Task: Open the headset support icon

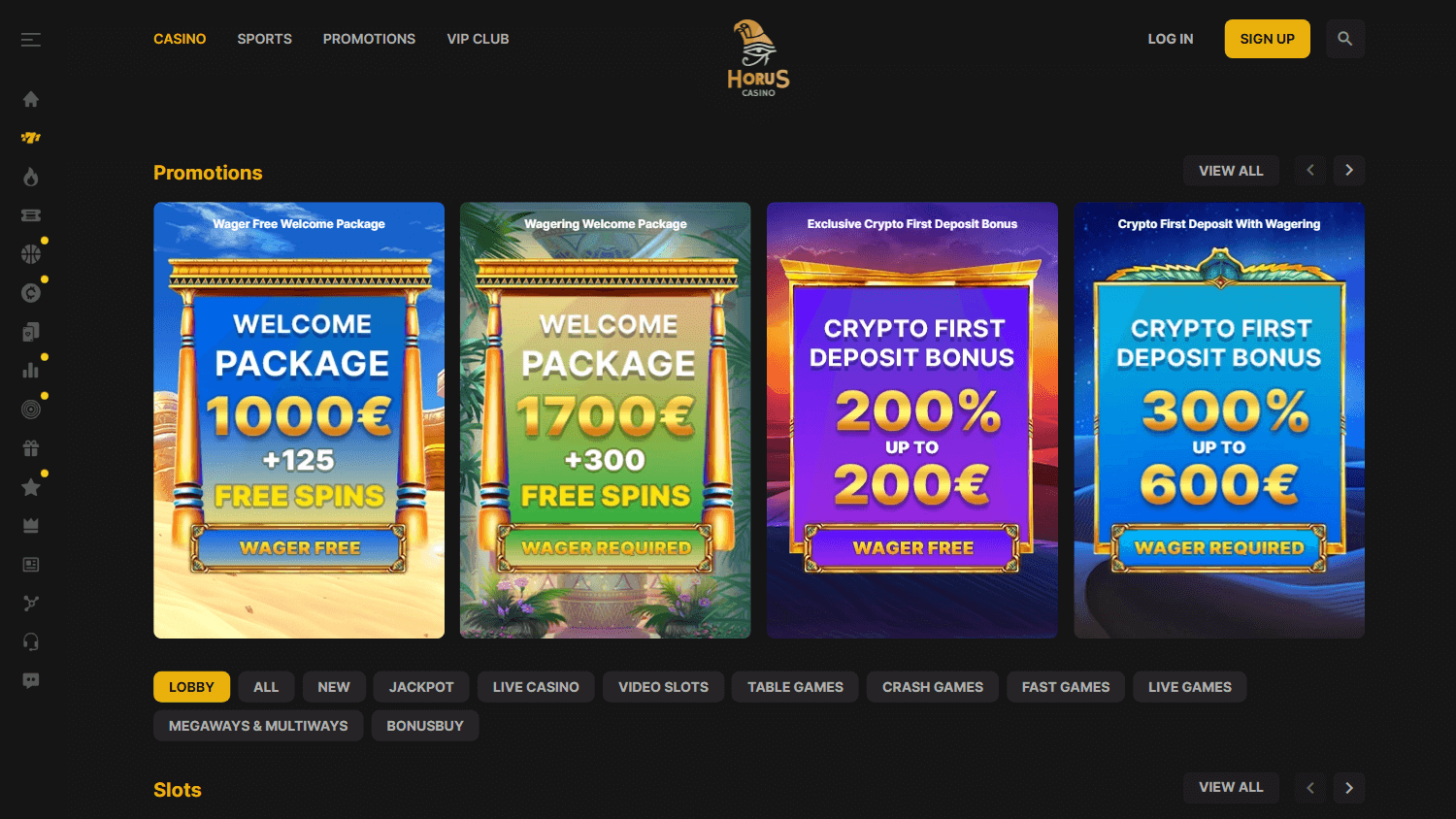Action: pyautogui.click(x=31, y=642)
